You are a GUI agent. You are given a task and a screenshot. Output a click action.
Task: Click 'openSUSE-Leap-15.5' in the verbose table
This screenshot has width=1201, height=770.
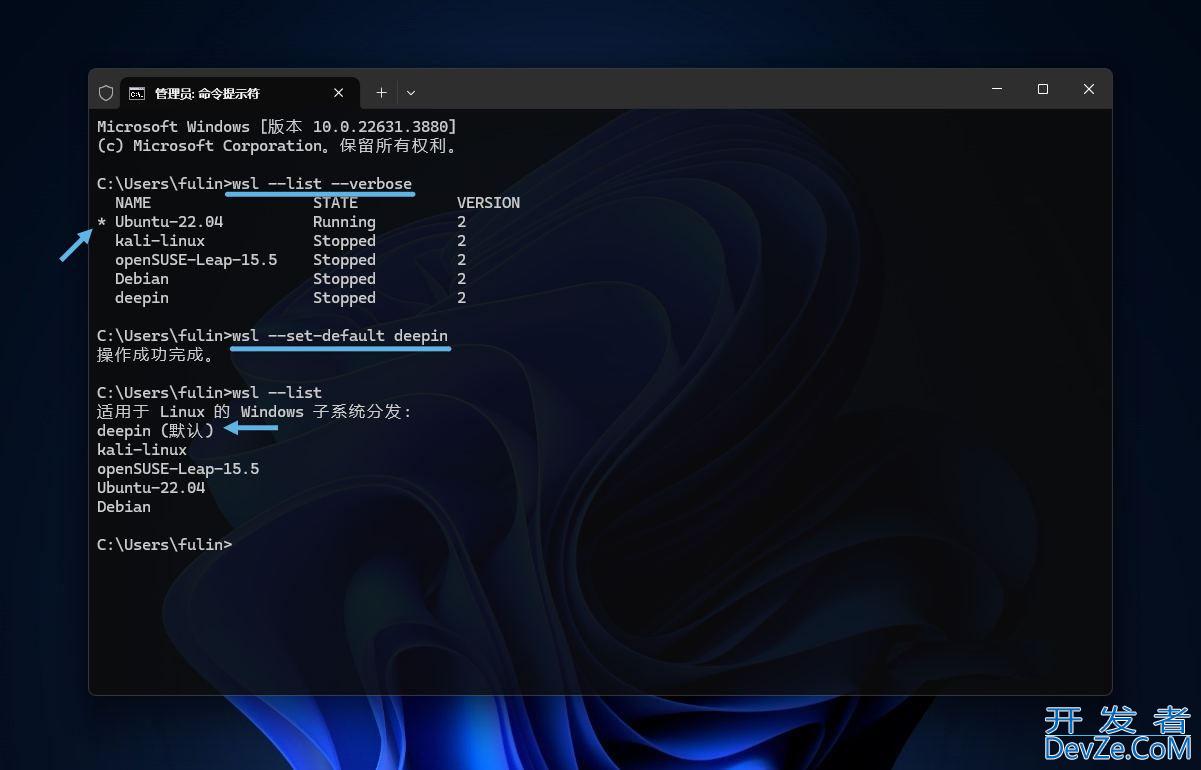point(196,260)
